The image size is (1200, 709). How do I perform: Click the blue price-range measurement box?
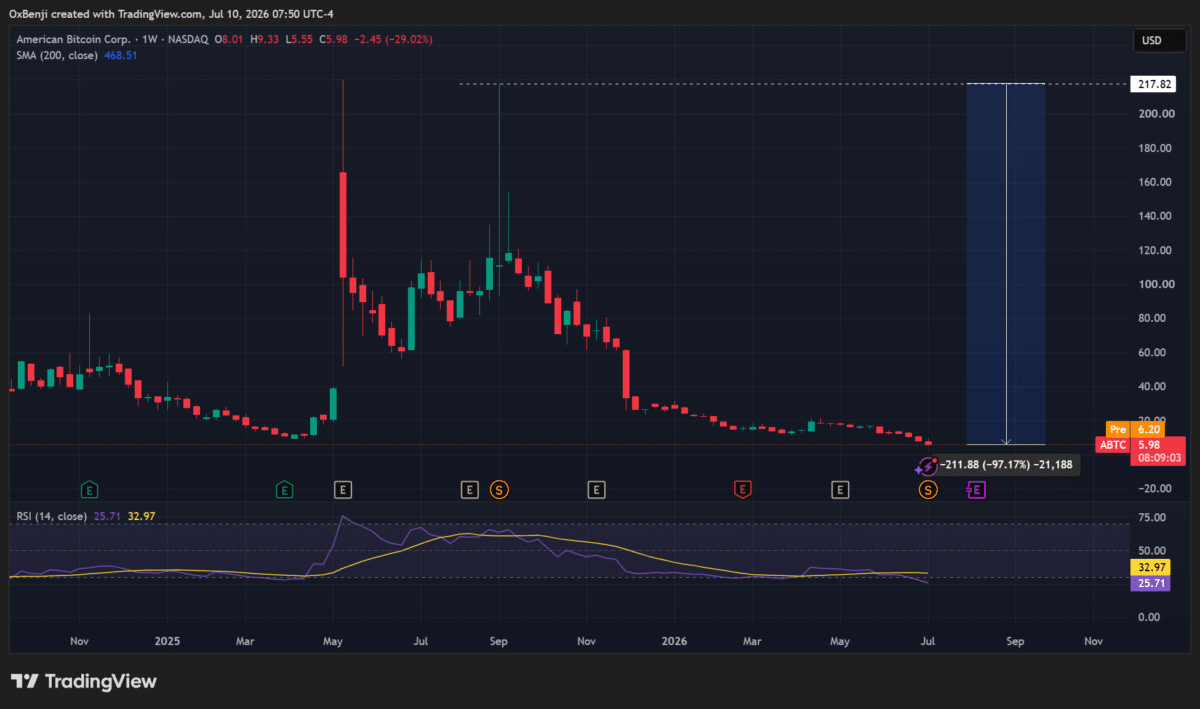(1006, 264)
